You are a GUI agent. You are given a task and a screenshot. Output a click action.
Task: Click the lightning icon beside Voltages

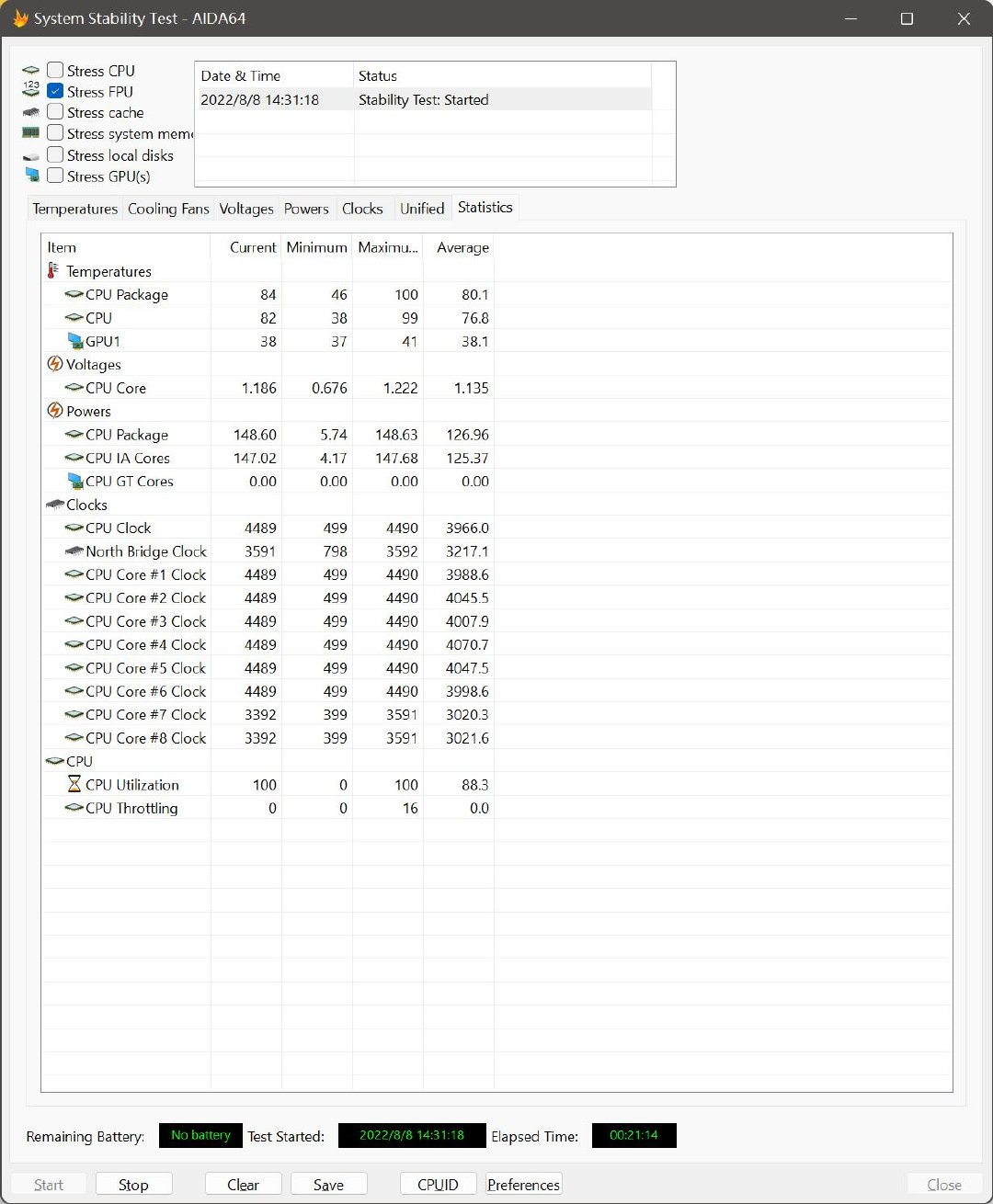55,364
